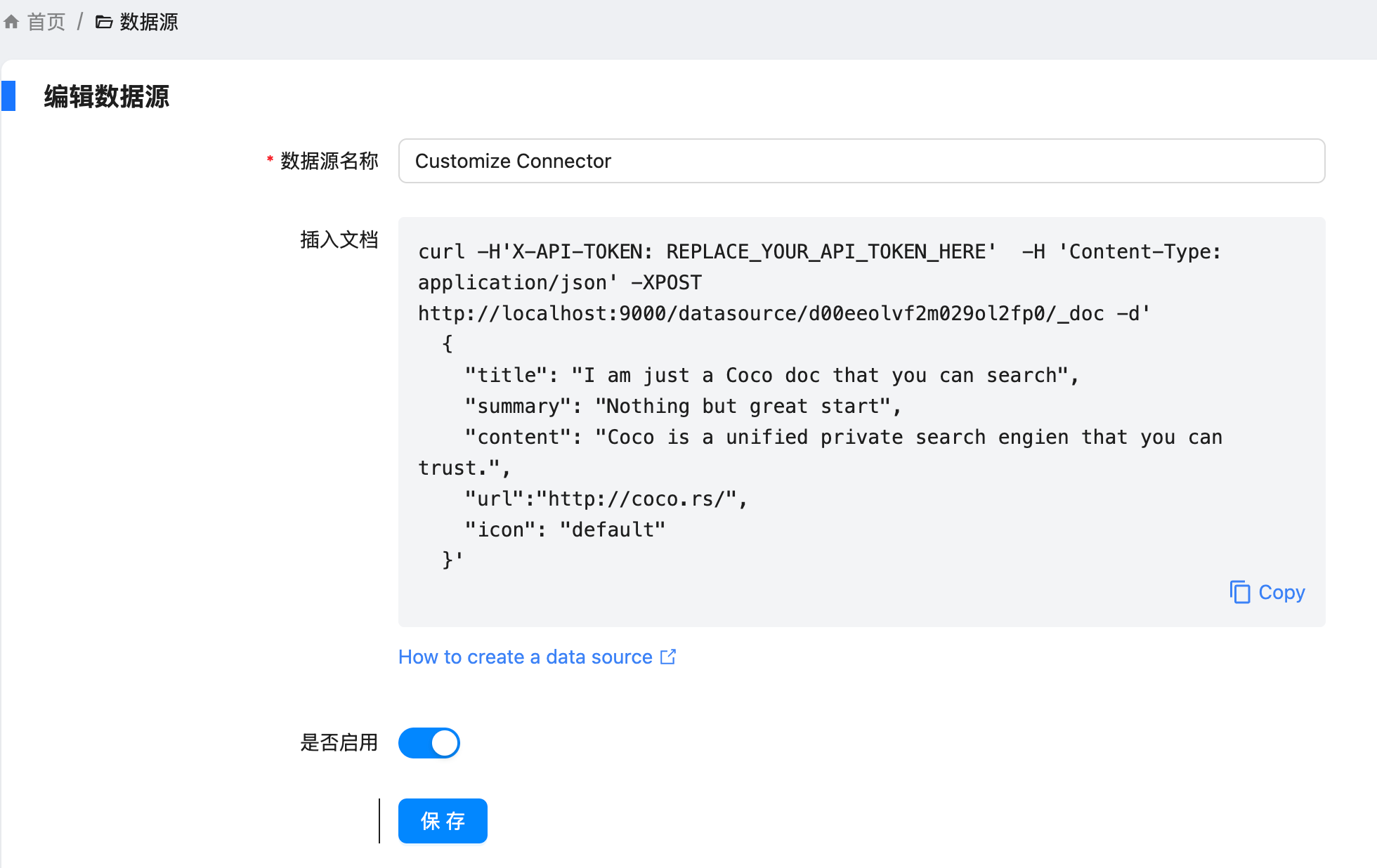1377x868 pixels.
Task: Click the 保存 button
Action: point(443,821)
